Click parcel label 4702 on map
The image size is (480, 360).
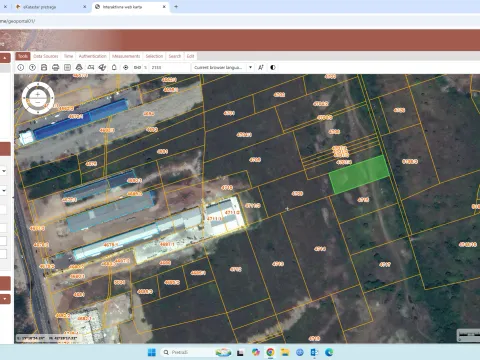click(x=279, y=95)
